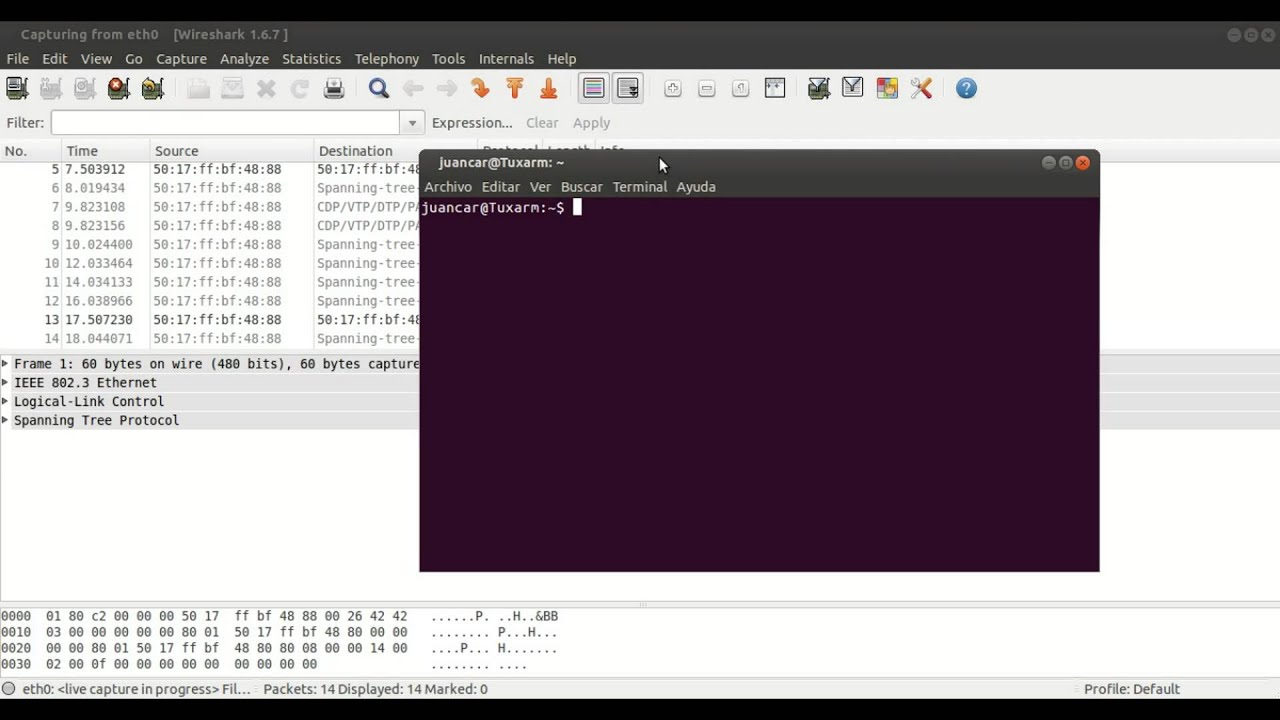Click packet count text in status bar

coord(375,689)
